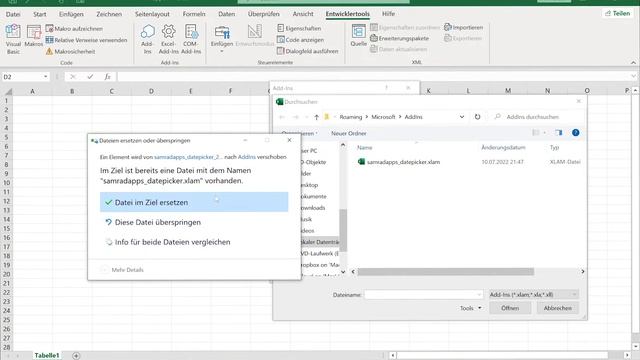Click the Teilen button

click(x=618, y=13)
